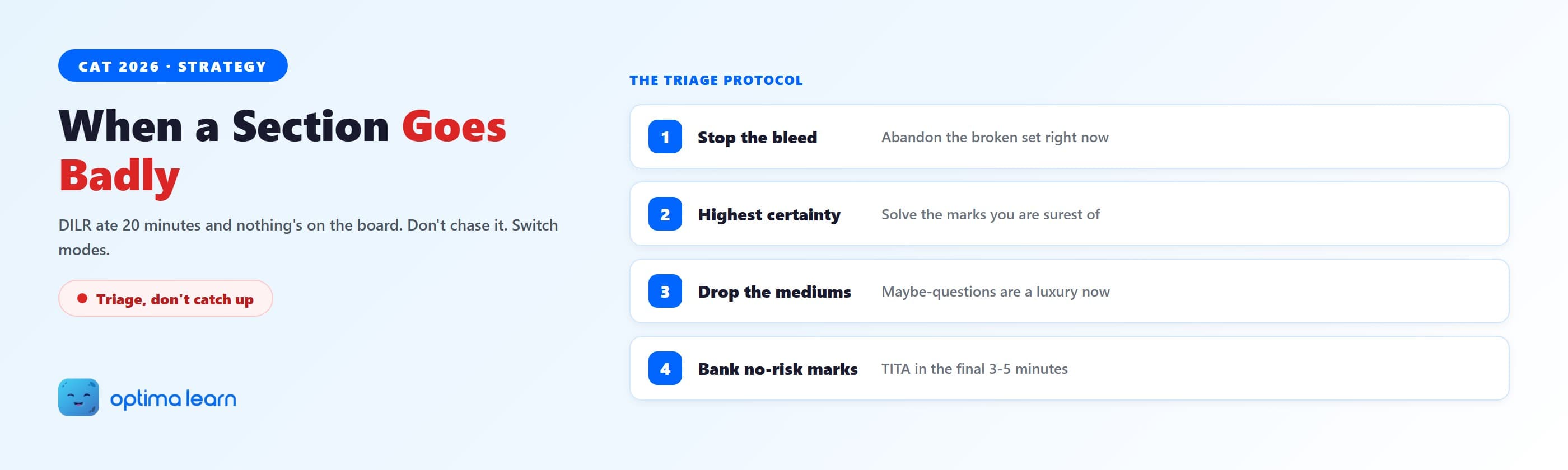Select the Drop the mediums step title
Screen dimensions: 1568x470
(x=774, y=292)
